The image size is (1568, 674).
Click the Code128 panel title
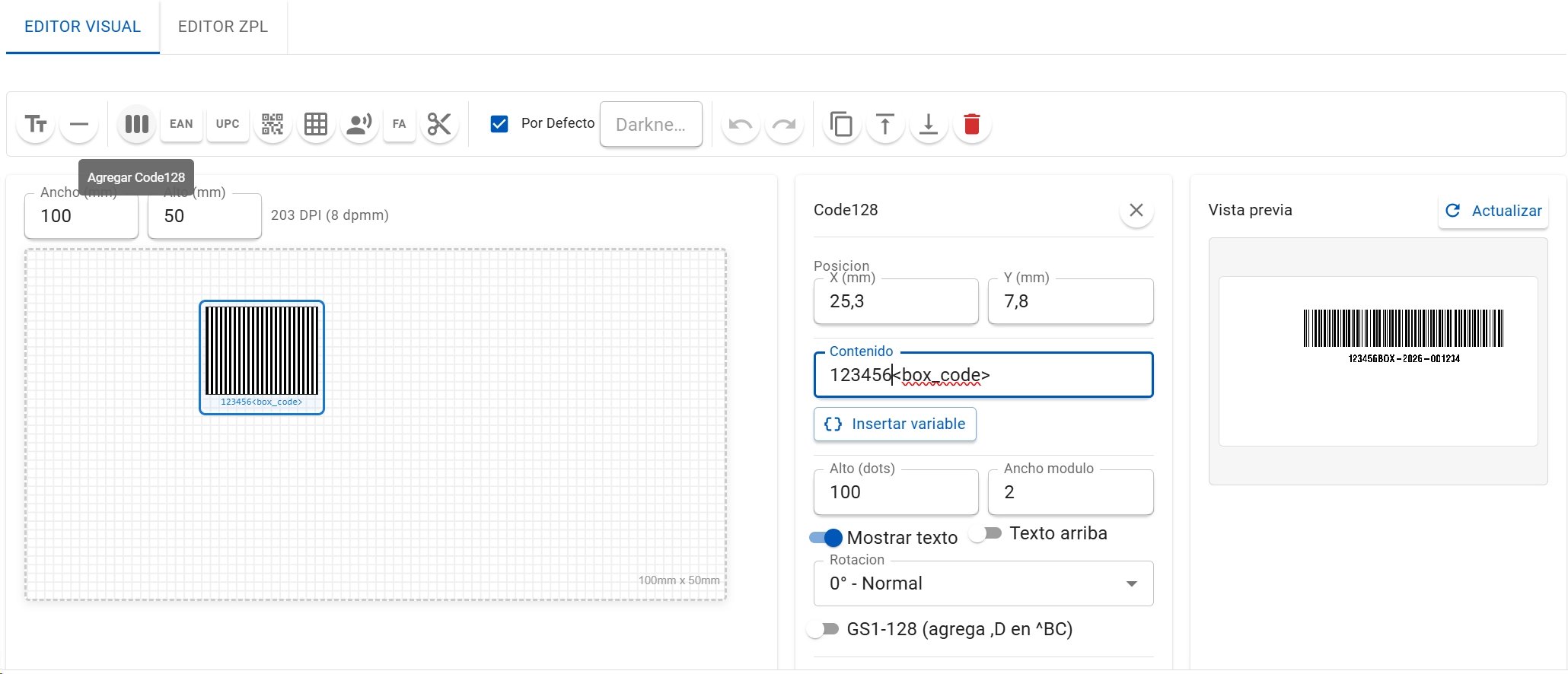click(x=846, y=210)
